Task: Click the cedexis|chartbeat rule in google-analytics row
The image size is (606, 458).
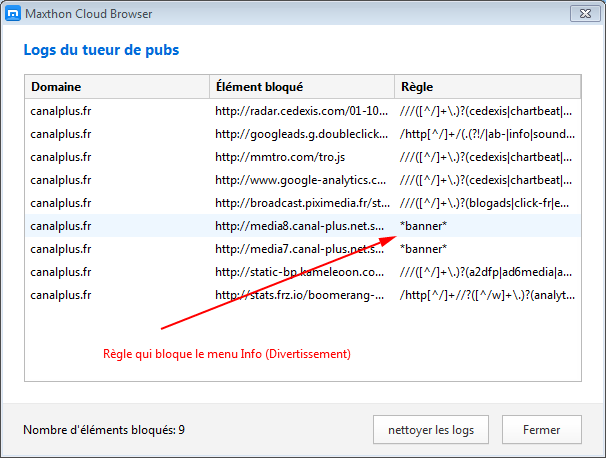Action: 486,180
